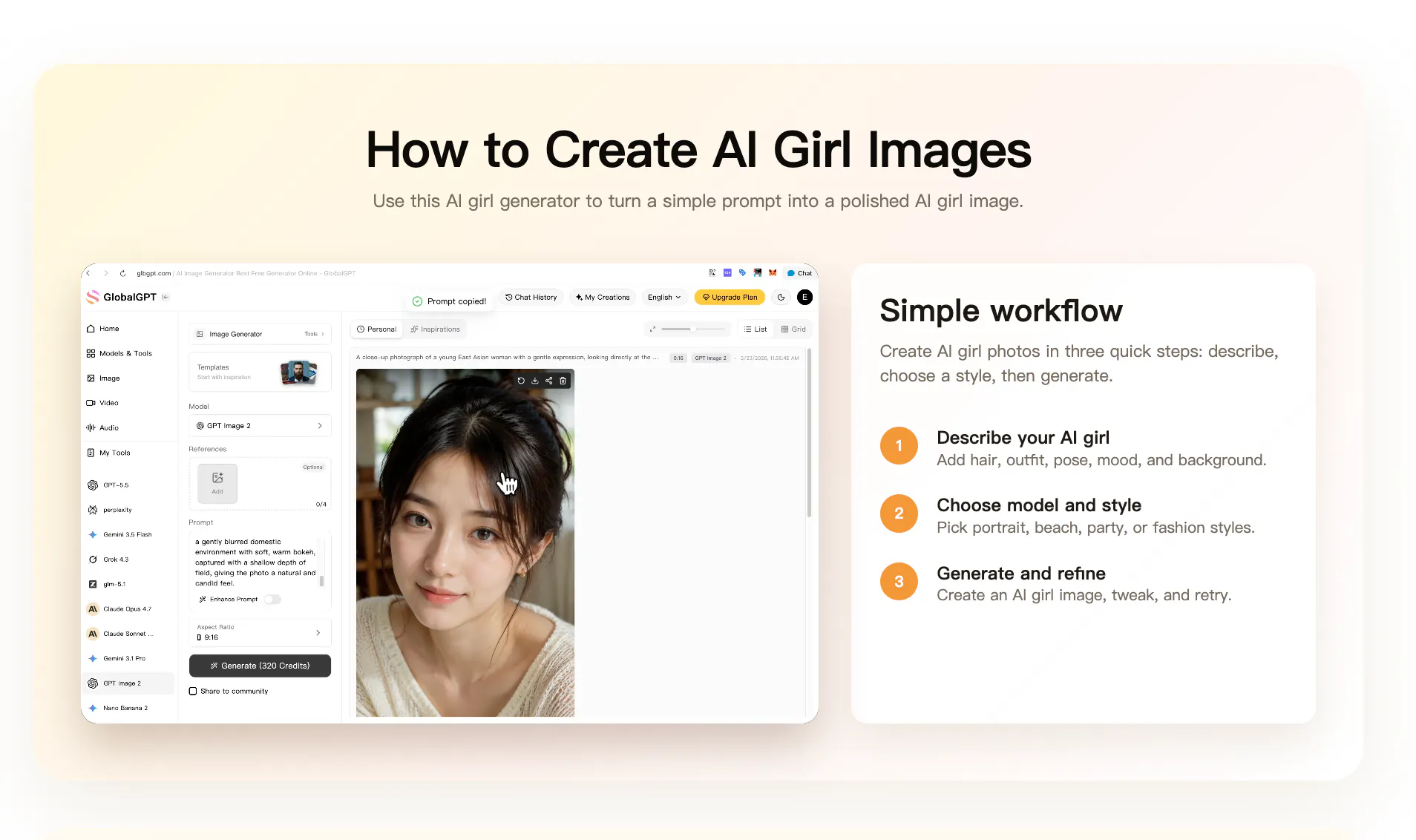The width and height of the screenshot is (1416, 840).
Task: Share the generated image
Action: (x=549, y=381)
